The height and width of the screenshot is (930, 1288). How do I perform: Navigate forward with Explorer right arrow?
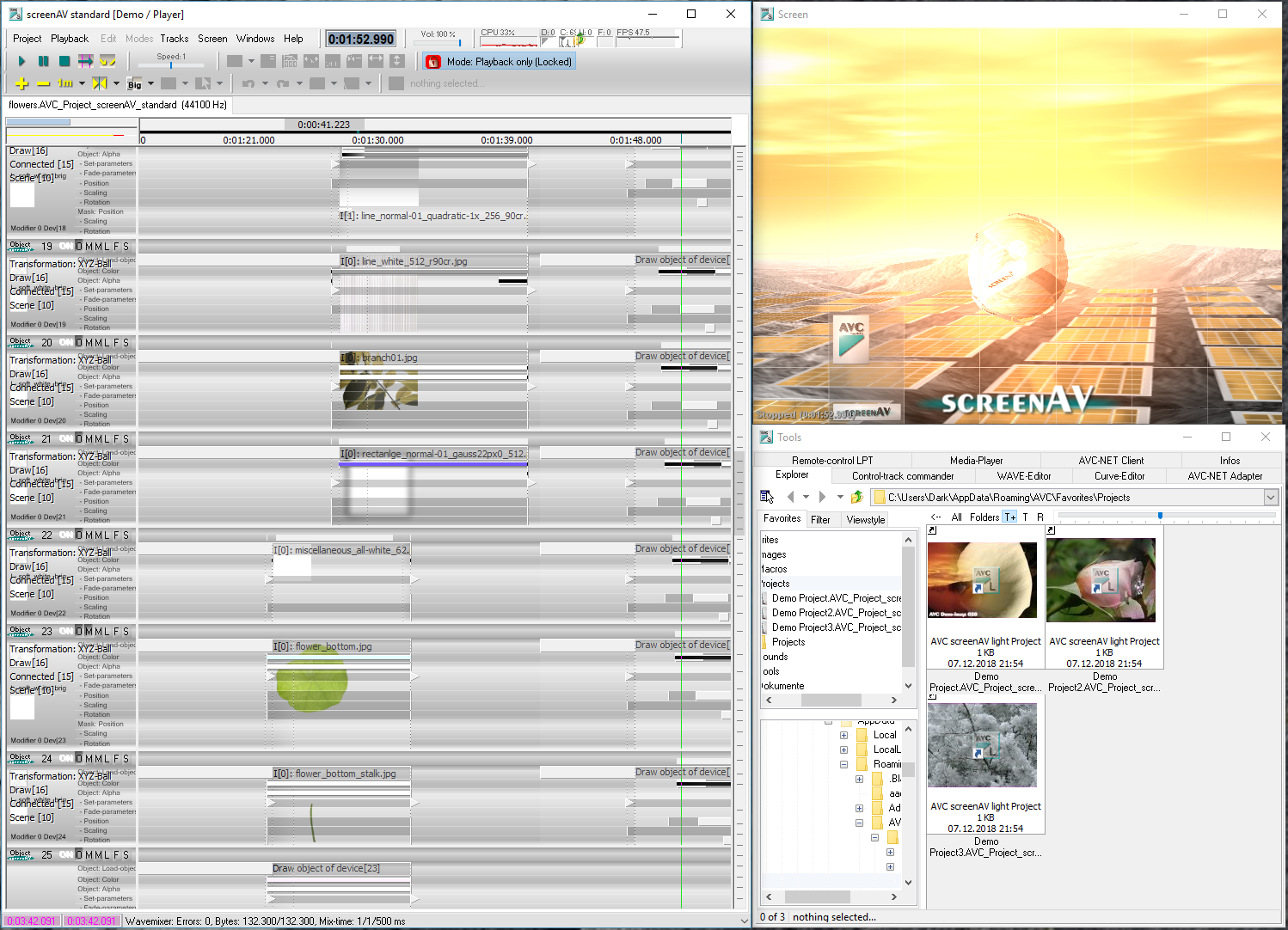click(822, 497)
